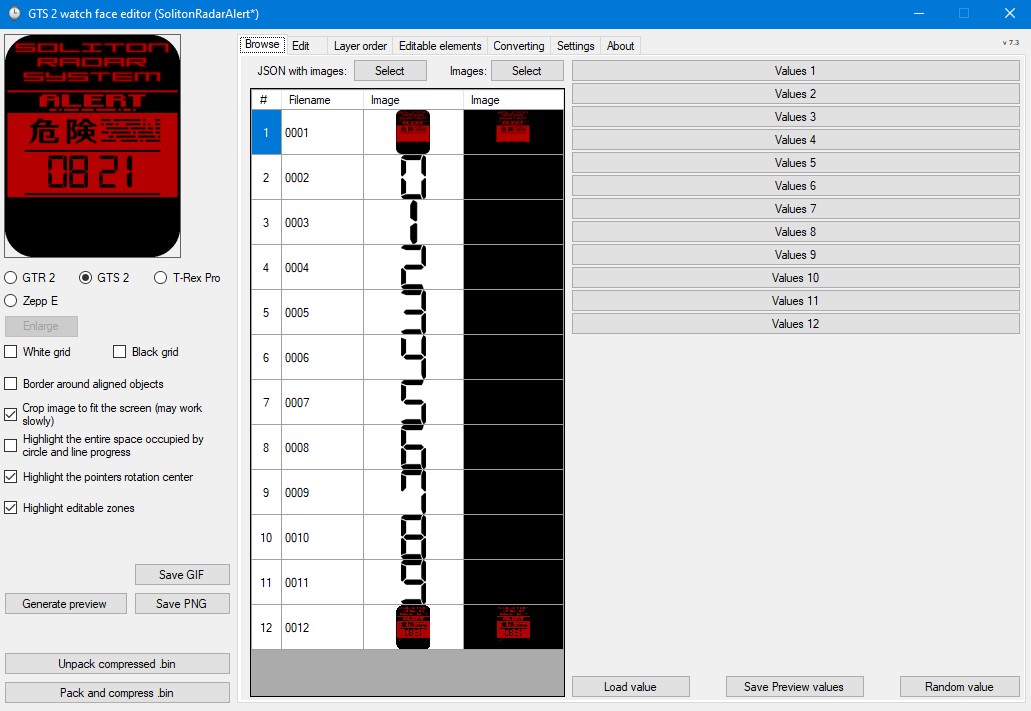Select filename cell 0006

point(322,358)
